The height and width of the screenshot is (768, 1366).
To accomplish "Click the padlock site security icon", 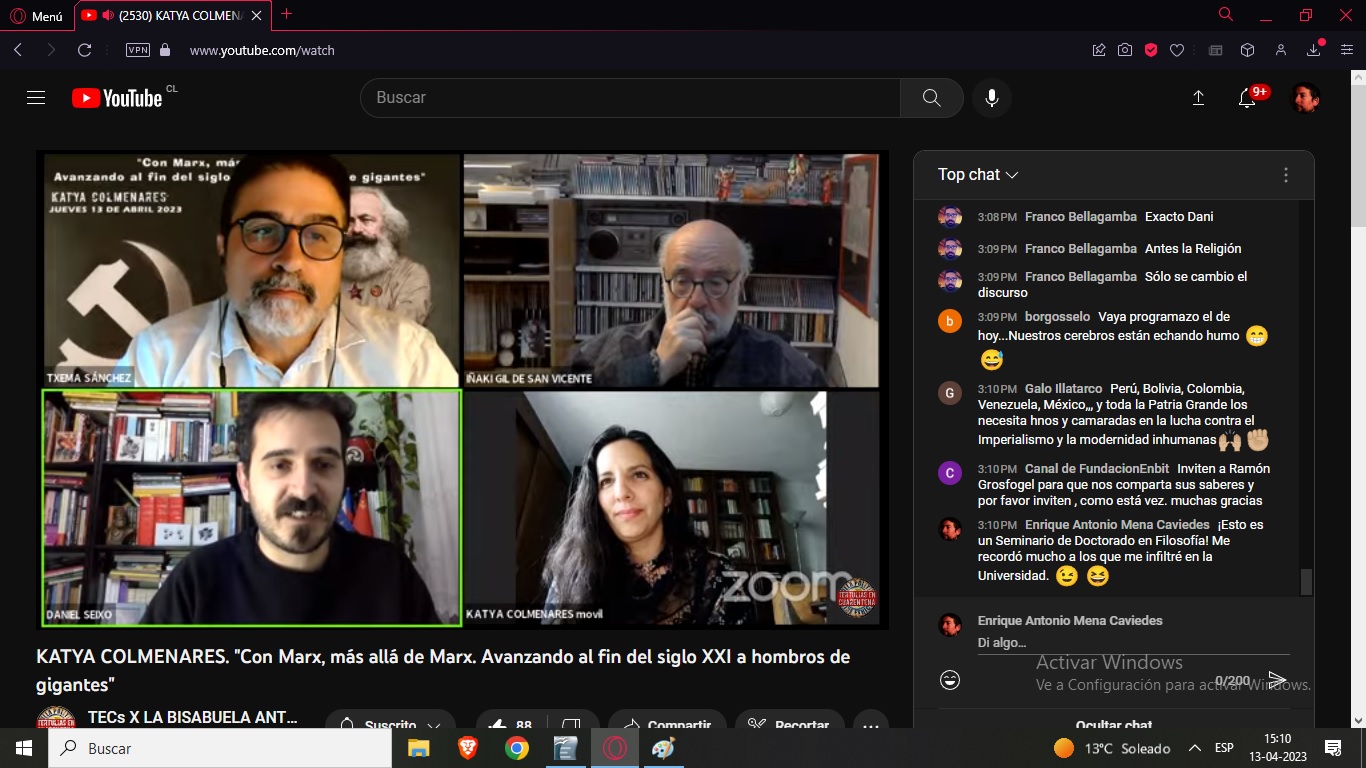I will point(165,50).
